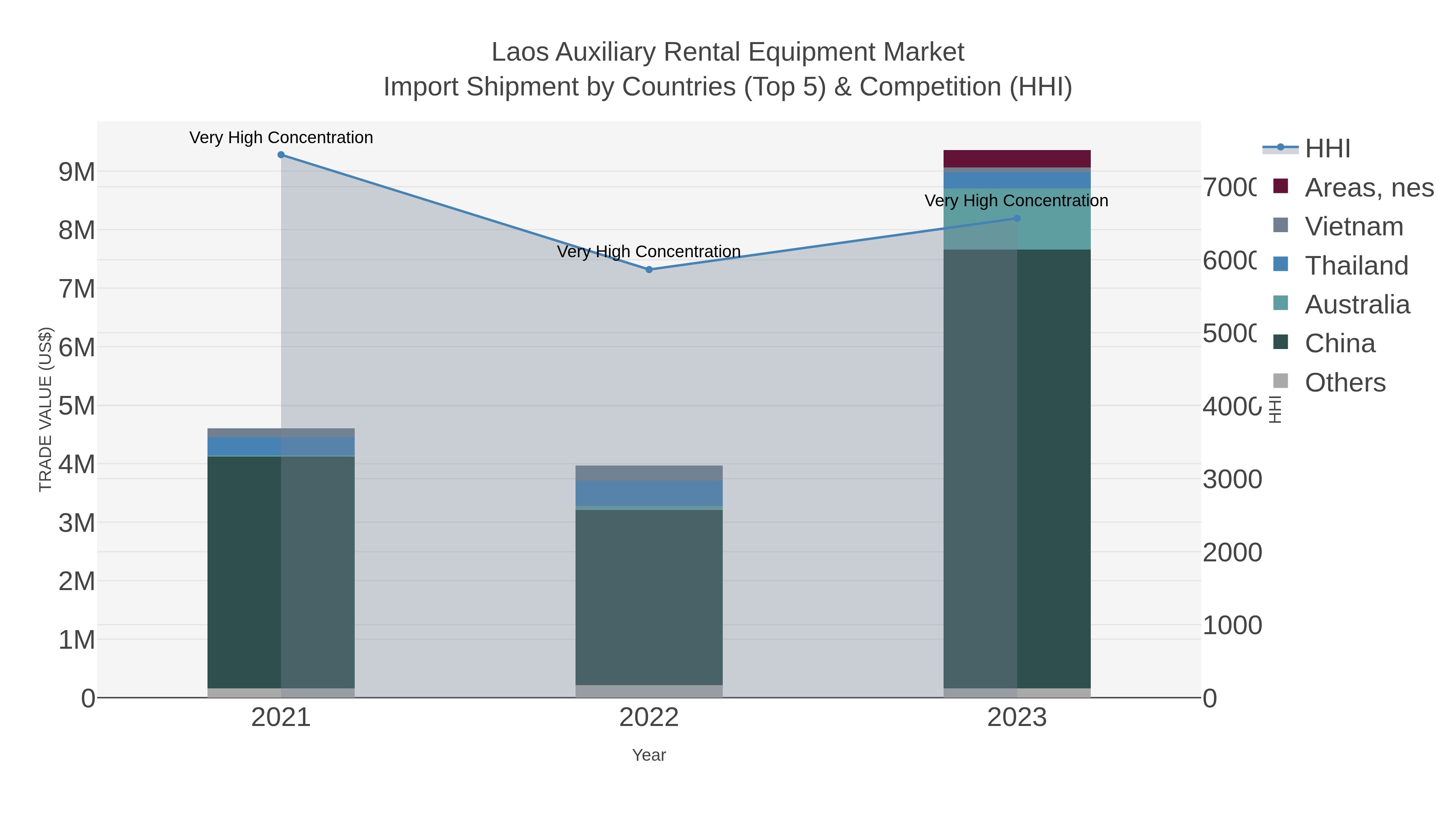Click the 9M y-axis tick label
This screenshot has width=1456, height=819.
click(x=77, y=172)
